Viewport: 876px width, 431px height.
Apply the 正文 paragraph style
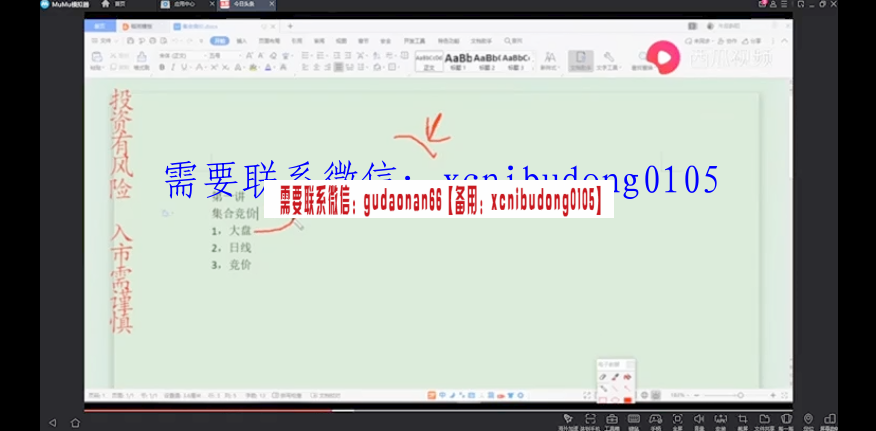tap(429, 61)
